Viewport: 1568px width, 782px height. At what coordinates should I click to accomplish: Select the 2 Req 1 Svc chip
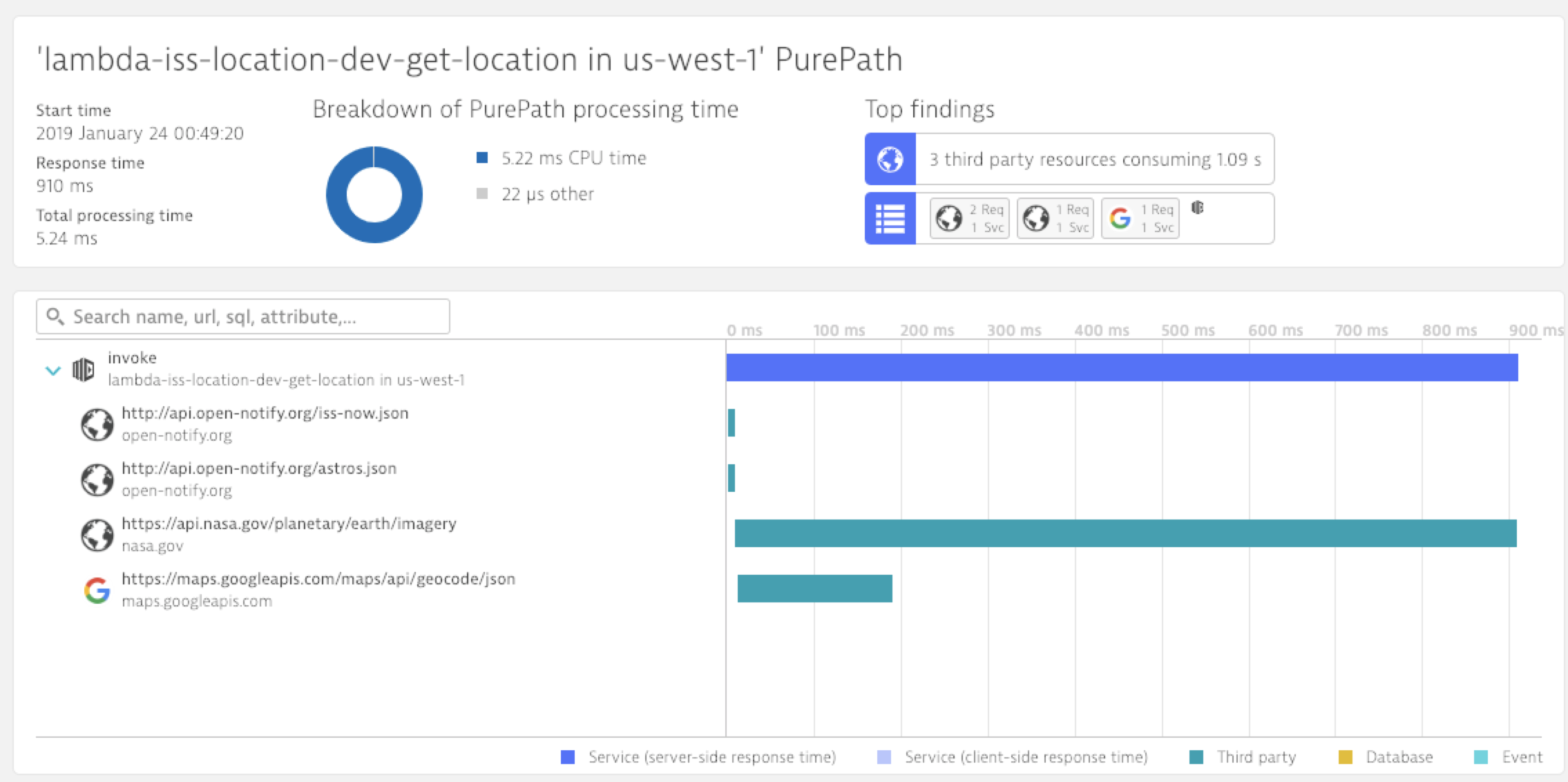point(969,218)
